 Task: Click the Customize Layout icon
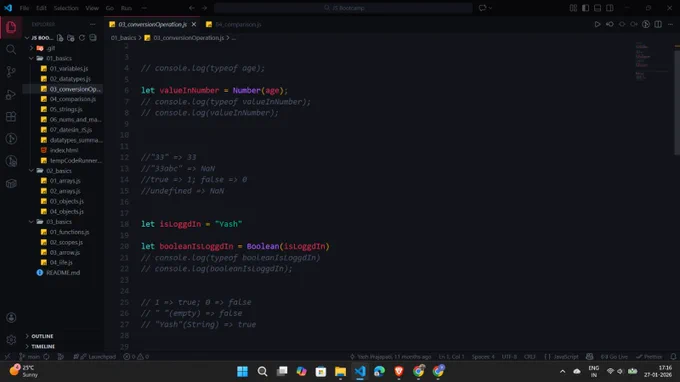pos(573,8)
